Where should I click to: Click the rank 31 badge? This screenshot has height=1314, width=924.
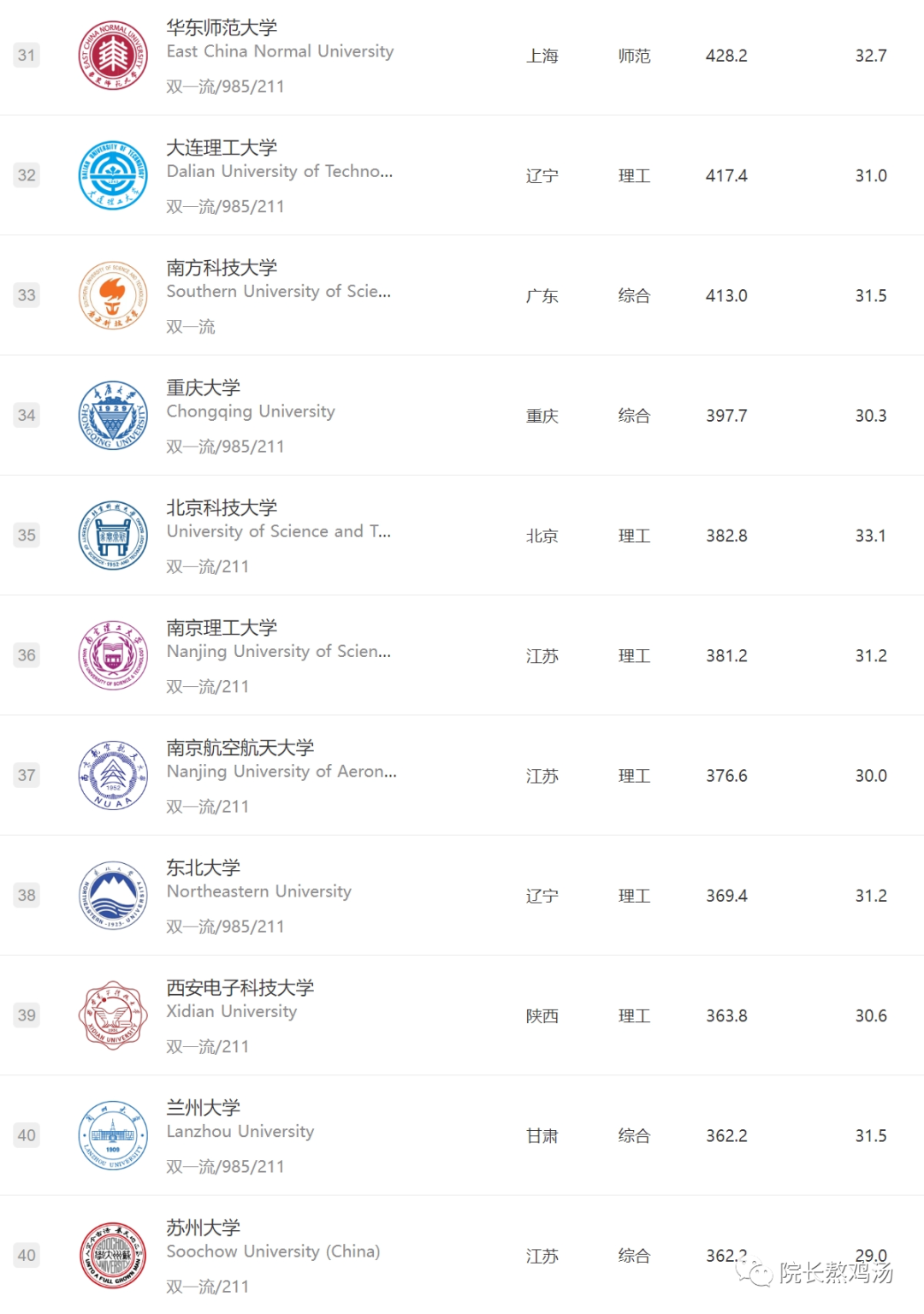click(x=27, y=56)
